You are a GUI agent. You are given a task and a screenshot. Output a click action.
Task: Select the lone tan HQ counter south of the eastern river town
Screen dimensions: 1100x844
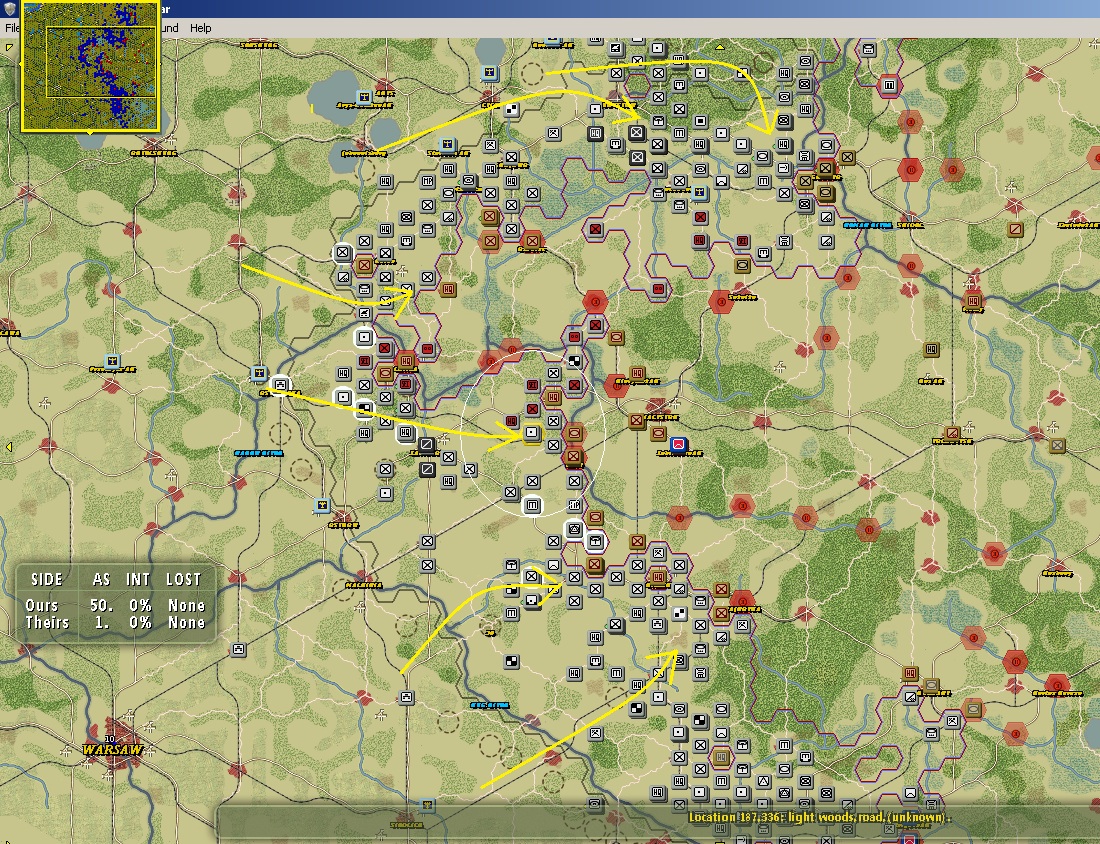click(931, 349)
